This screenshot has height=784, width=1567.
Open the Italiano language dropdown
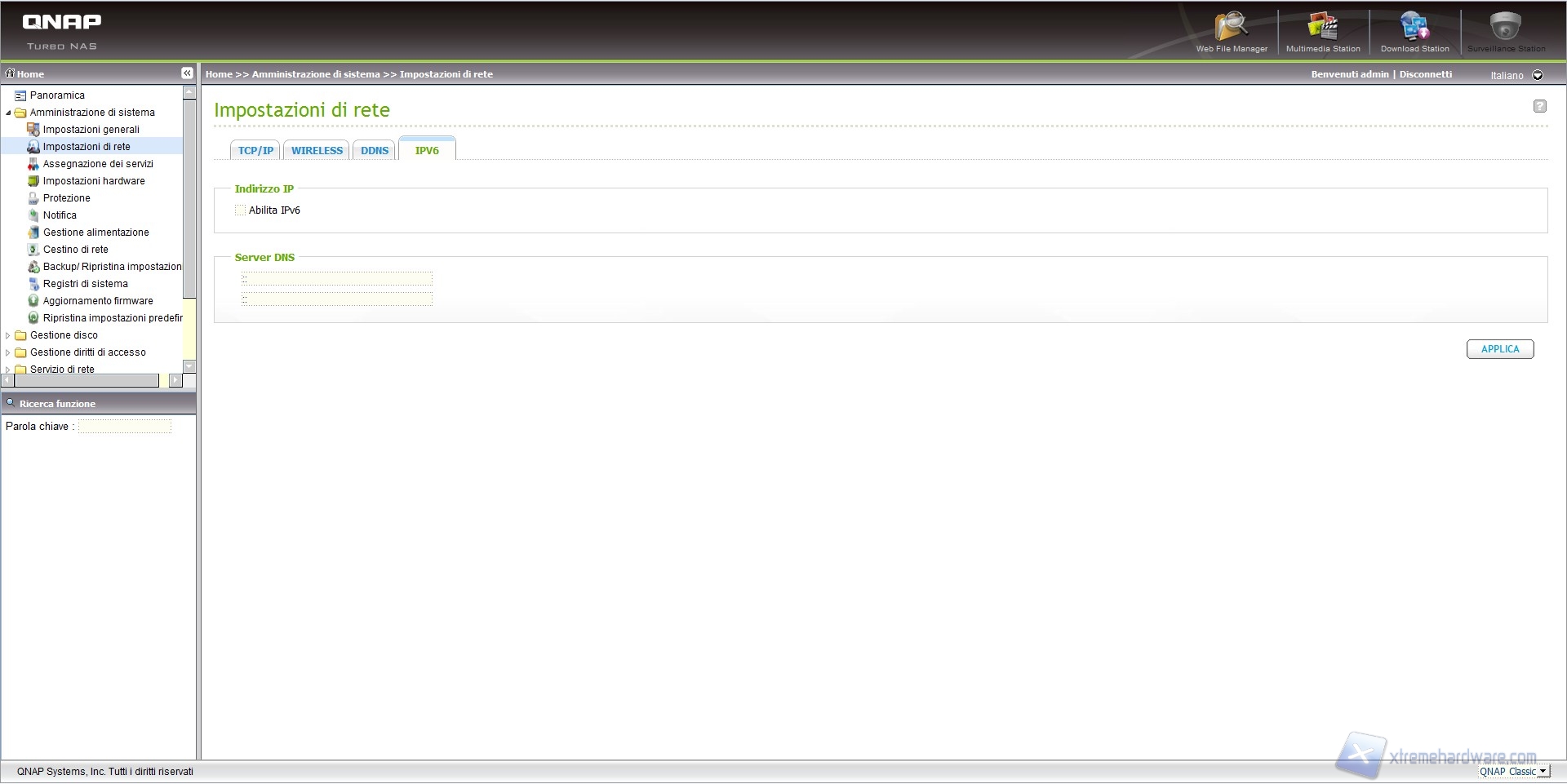click(1538, 75)
